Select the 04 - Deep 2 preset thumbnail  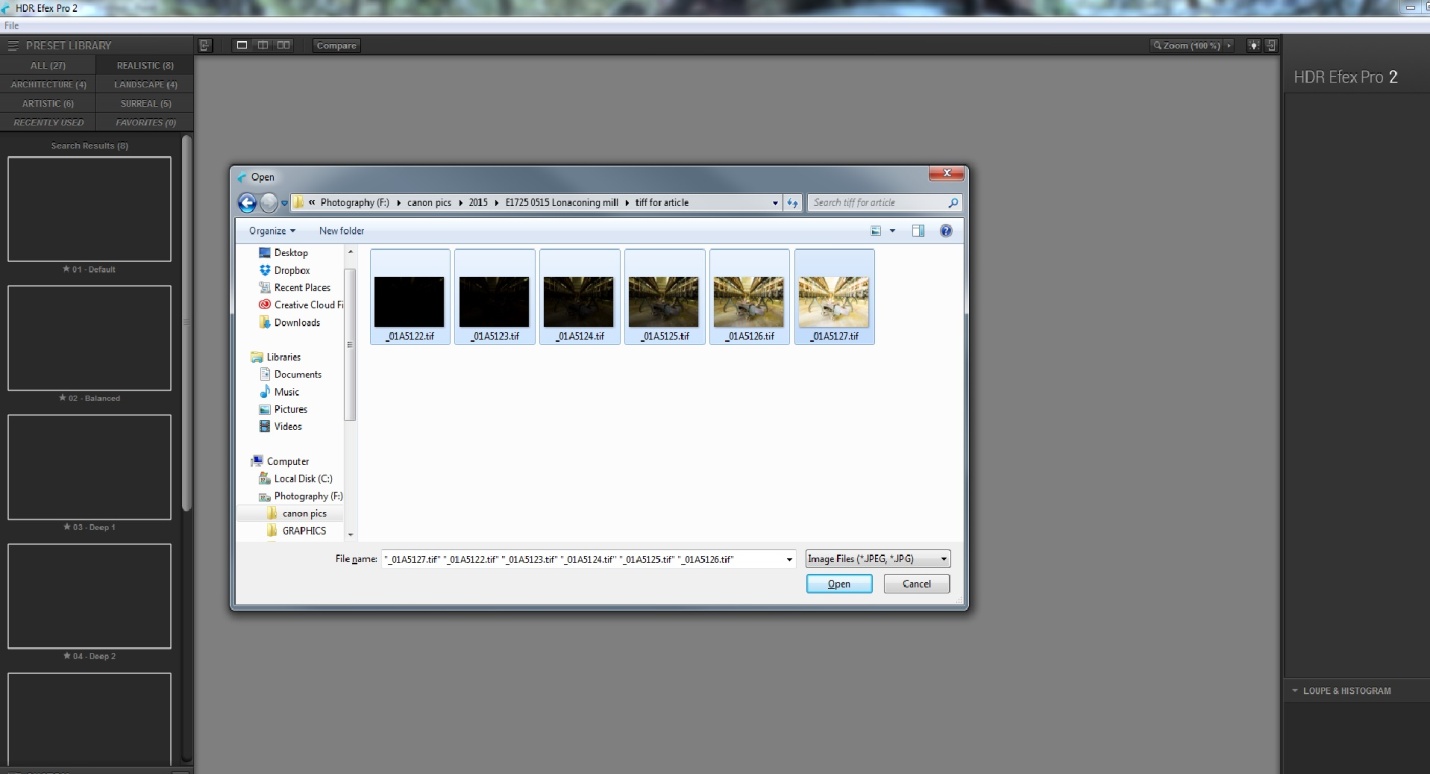coord(89,596)
